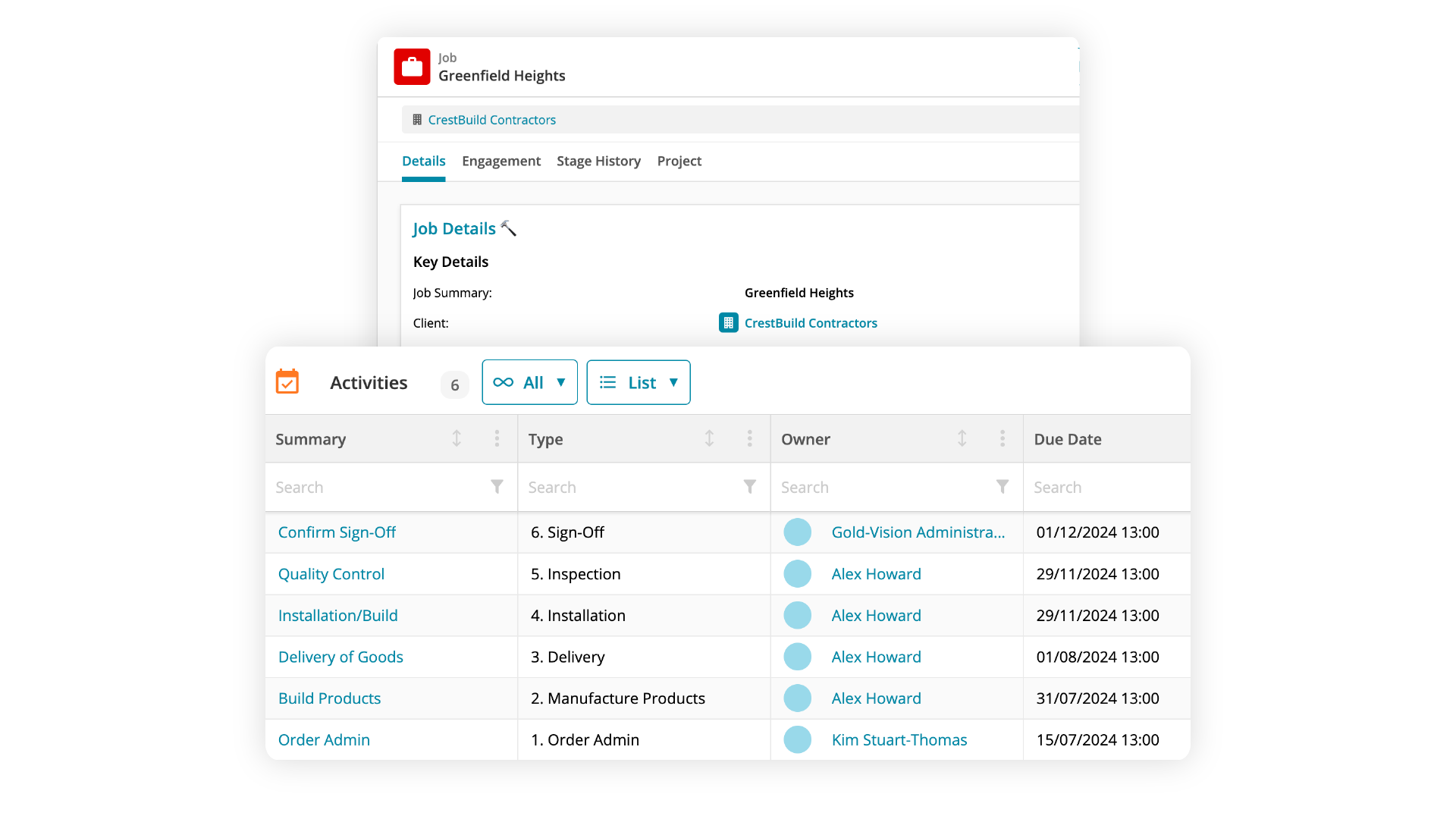Open the Type column options menu
This screenshot has height=819, width=1456.
pyautogui.click(x=749, y=438)
